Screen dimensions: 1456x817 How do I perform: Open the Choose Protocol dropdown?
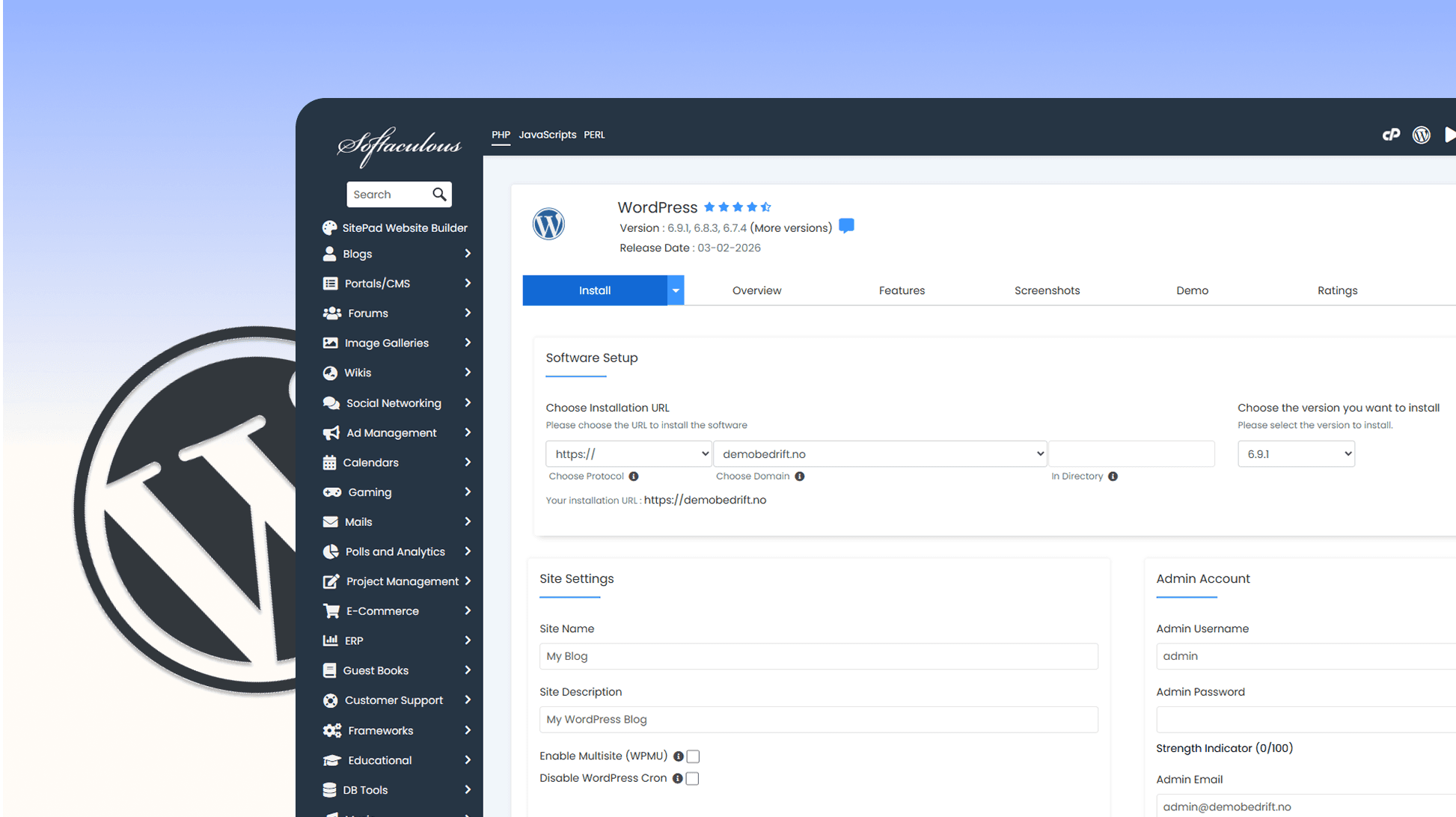point(628,453)
